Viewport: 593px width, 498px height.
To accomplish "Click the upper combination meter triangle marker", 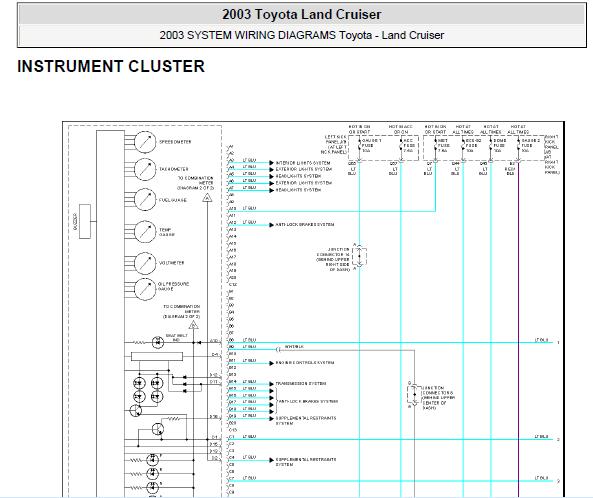I will [207, 197].
